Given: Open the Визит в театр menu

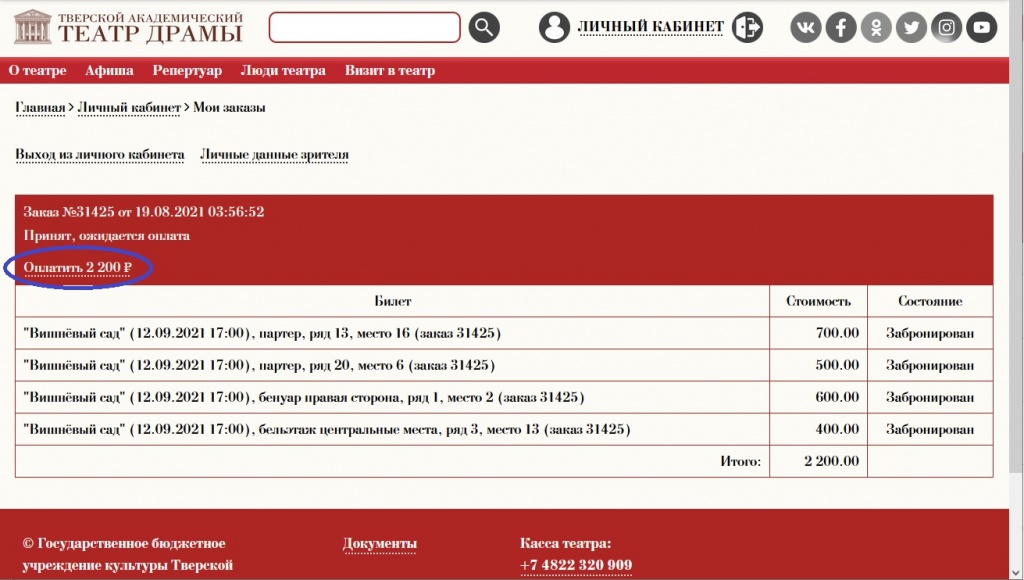Looking at the screenshot, I should [390, 71].
